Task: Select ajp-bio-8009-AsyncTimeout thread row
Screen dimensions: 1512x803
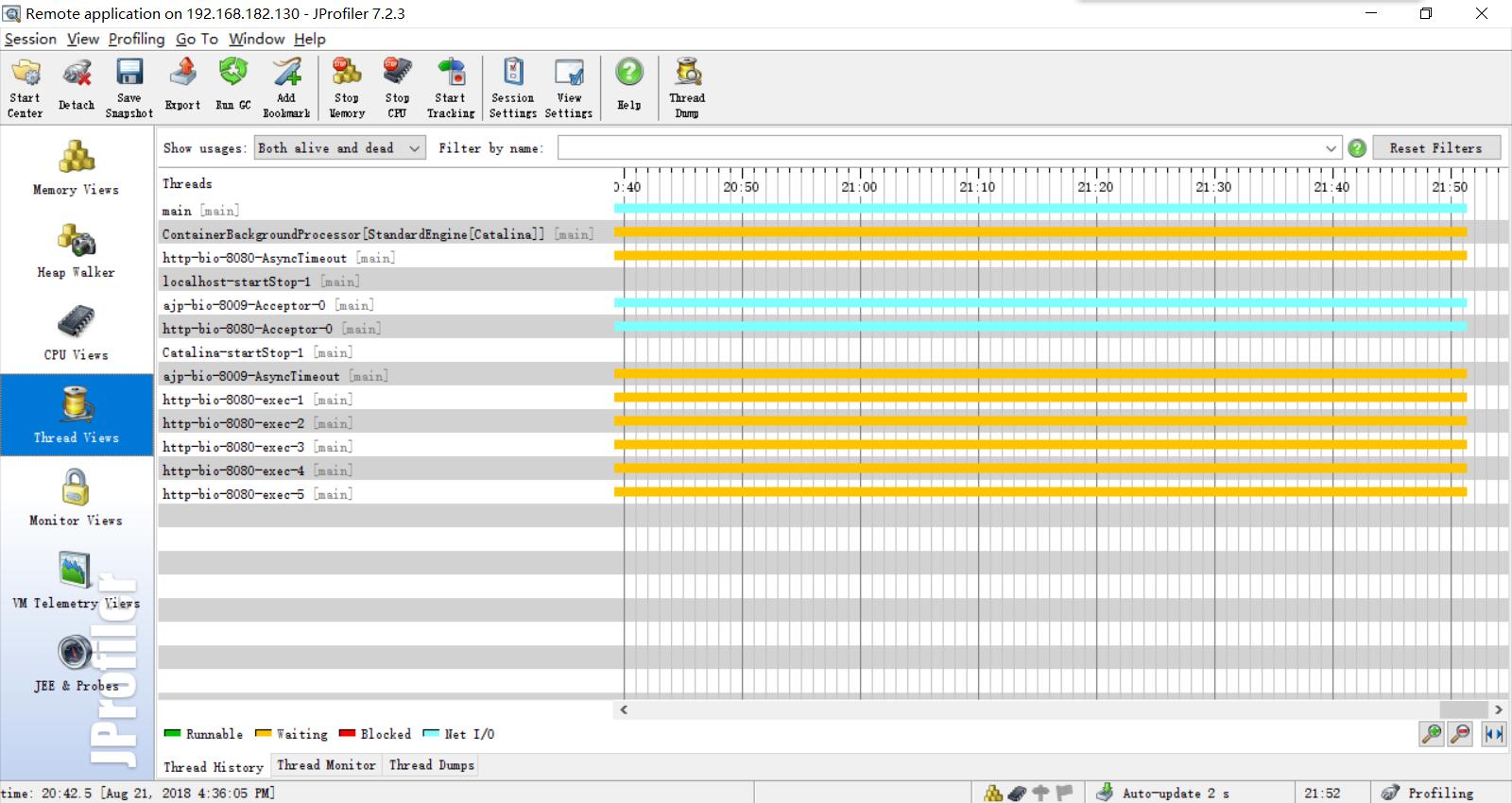Action: click(x=832, y=375)
